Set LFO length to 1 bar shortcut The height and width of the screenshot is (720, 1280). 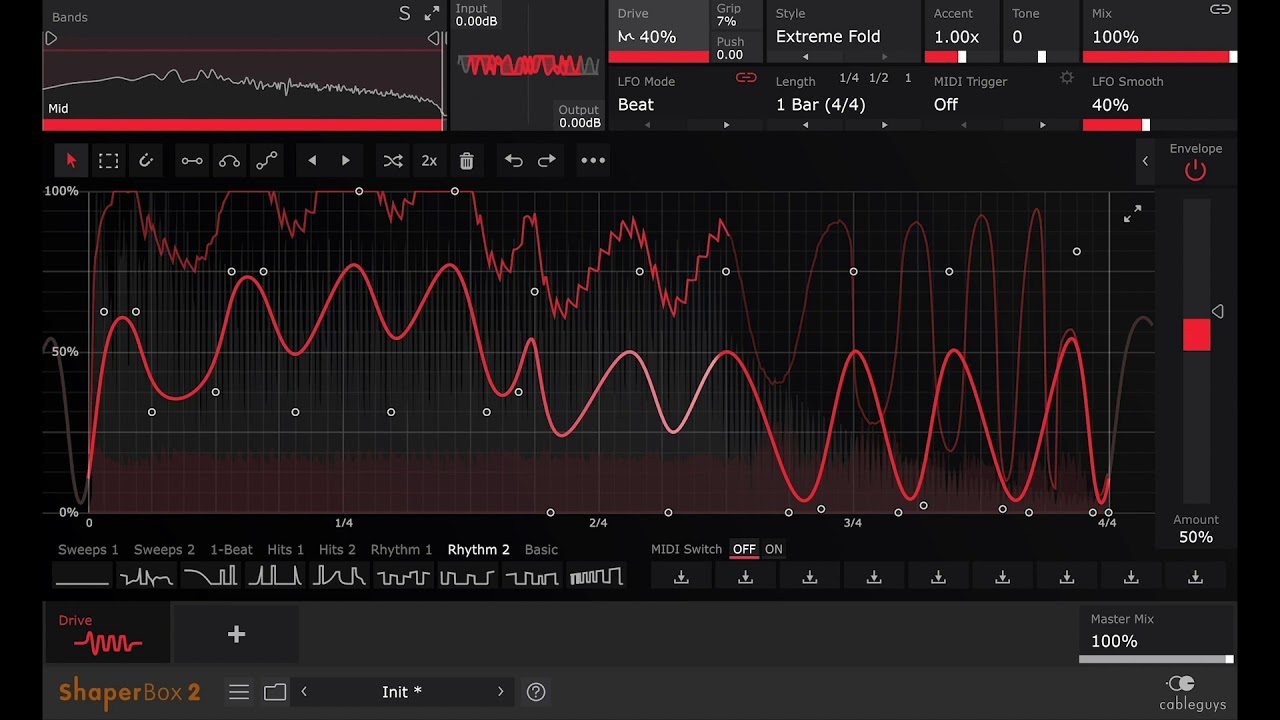point(908,78)
